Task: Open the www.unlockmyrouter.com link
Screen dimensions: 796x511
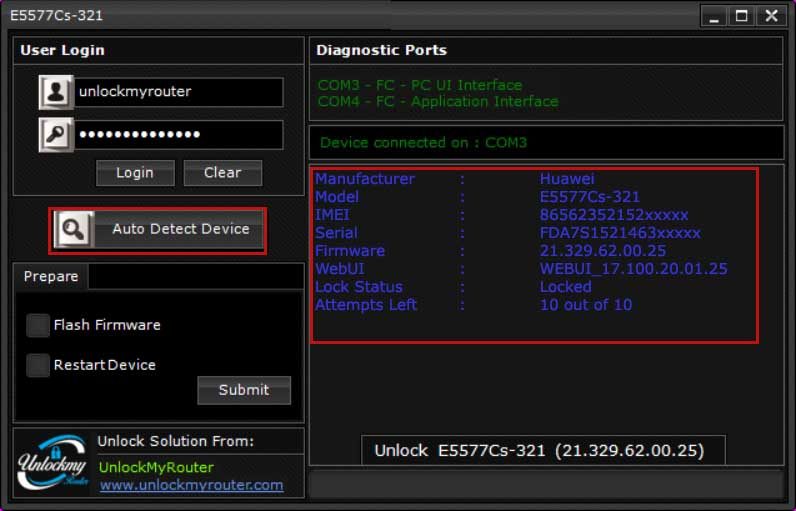Action: (x=192, y=485)
